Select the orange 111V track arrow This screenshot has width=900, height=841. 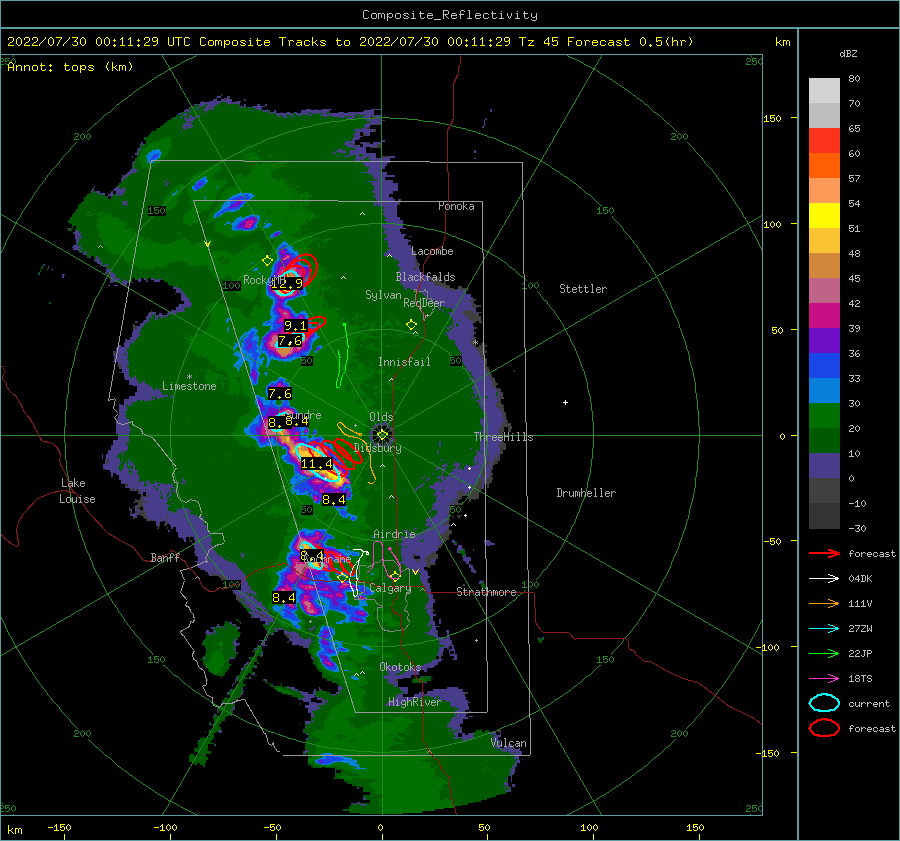pyautogui.click(x=824, y=603)
